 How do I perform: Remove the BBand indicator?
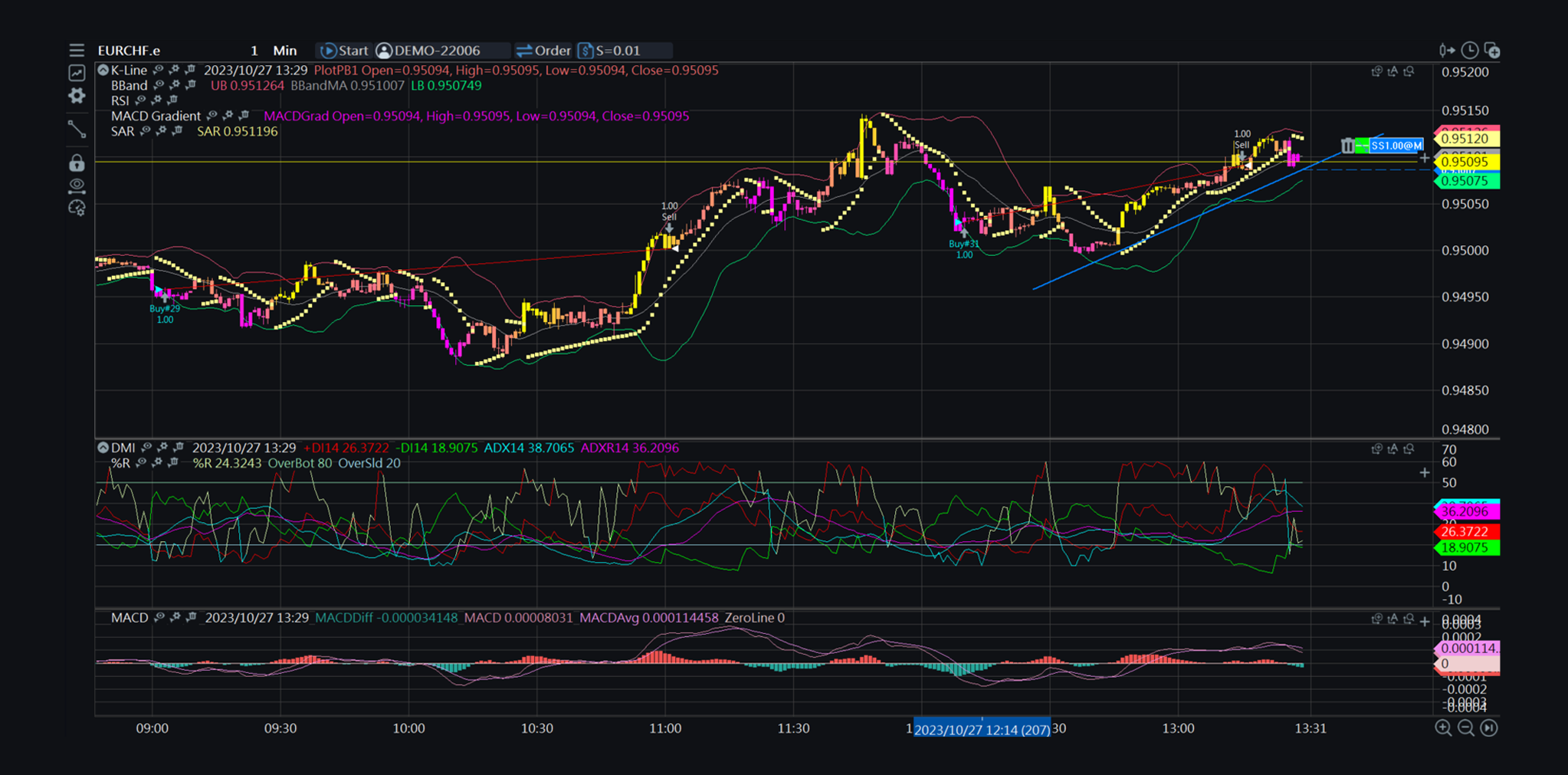click(x=190, y=86)
